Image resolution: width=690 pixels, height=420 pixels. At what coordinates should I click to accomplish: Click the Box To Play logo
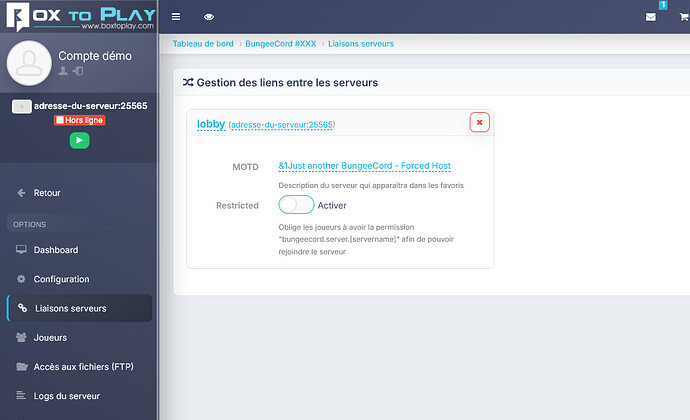(81, 17)
